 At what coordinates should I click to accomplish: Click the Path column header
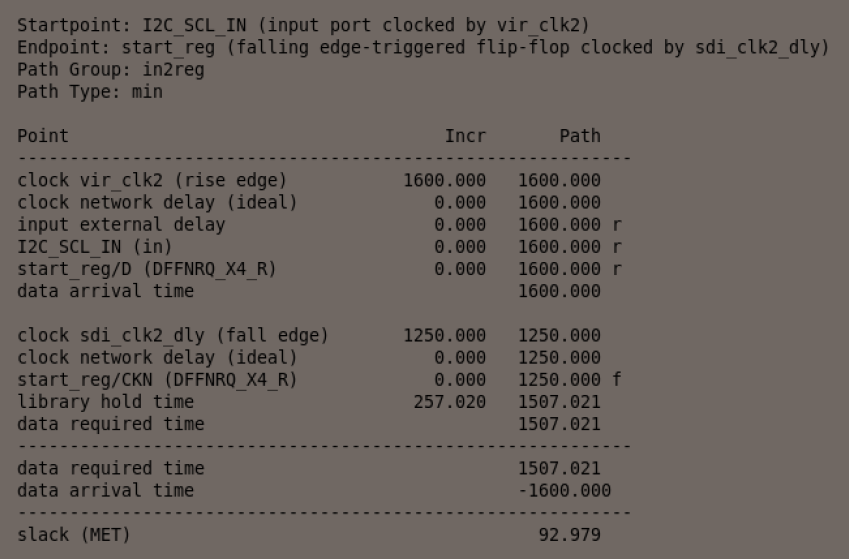tap(580, 136)
